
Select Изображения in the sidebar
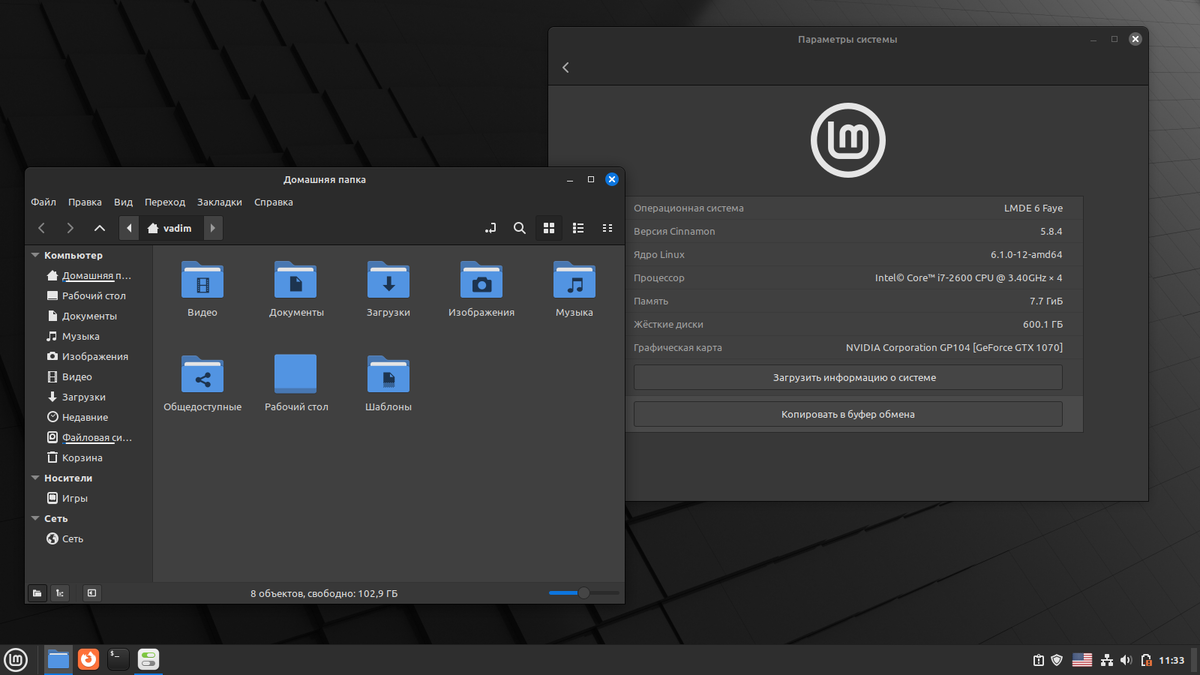(x=89, y=357)
